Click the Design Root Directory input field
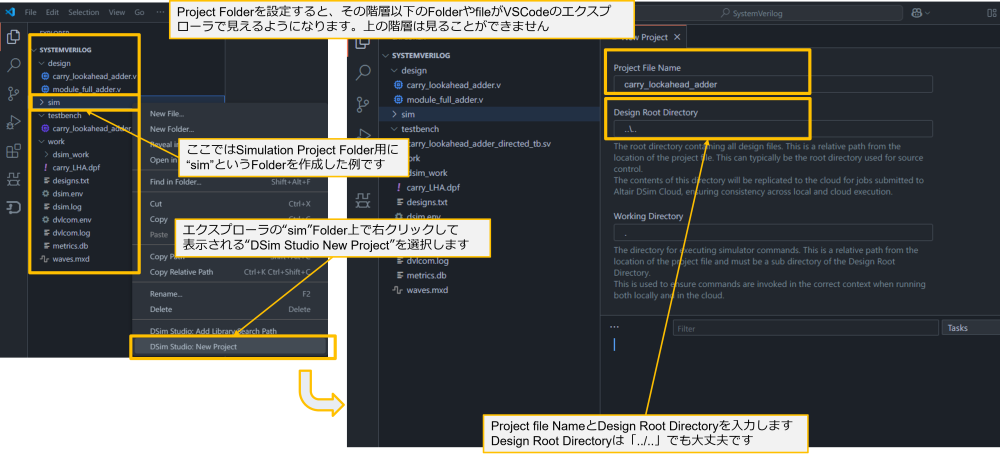1000x456 pixels. tap(773, 129)
